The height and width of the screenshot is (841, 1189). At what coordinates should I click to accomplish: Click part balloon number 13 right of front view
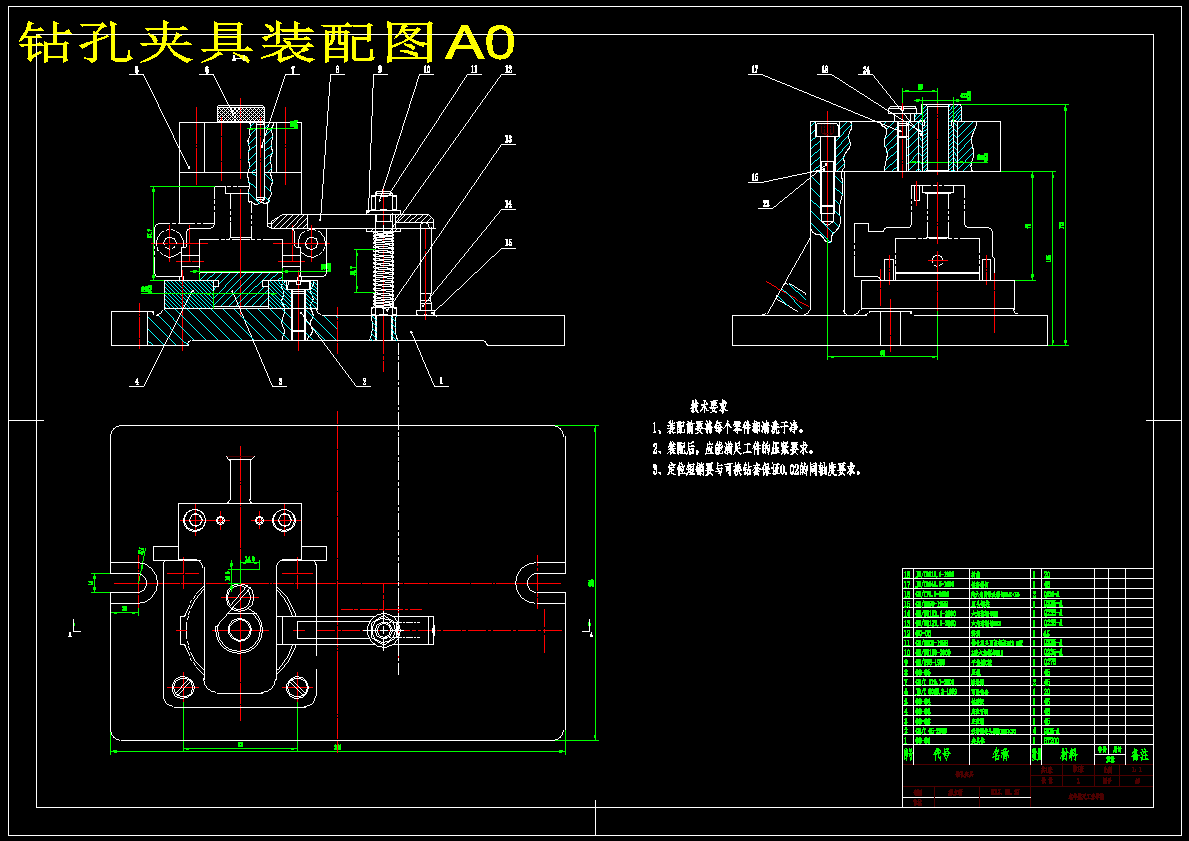tap(507, 139)
